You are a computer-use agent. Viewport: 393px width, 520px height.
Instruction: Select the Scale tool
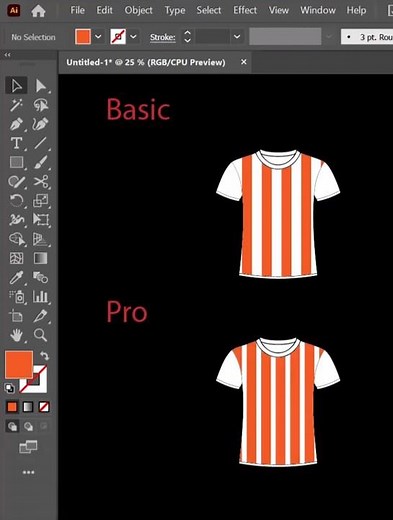point(41,201)
